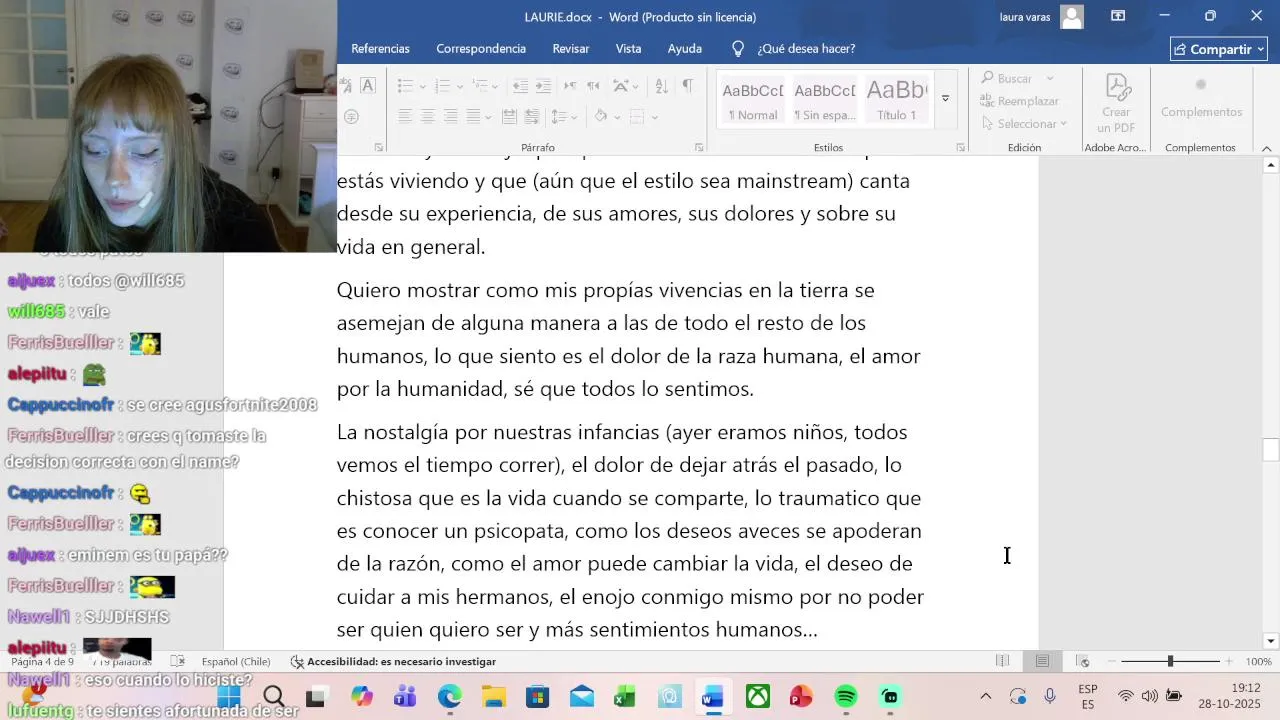The height and width of the screenshot is (720, 1280).
Task: Apply the Sin espaciado style
Action: [x=825, y=100]
